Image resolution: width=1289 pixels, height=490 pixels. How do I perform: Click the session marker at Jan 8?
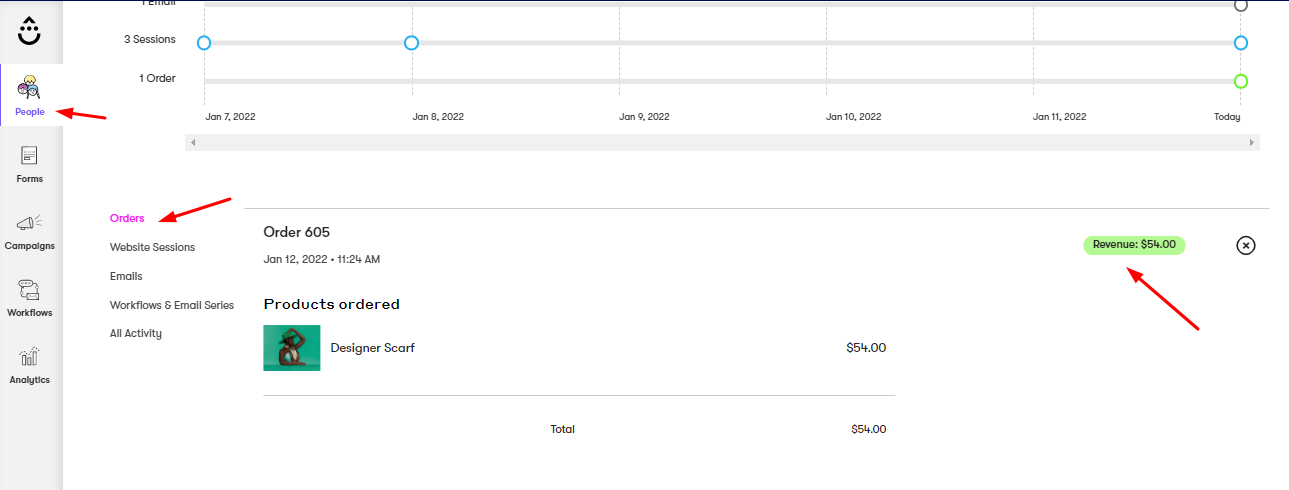(x=411, y=43)
